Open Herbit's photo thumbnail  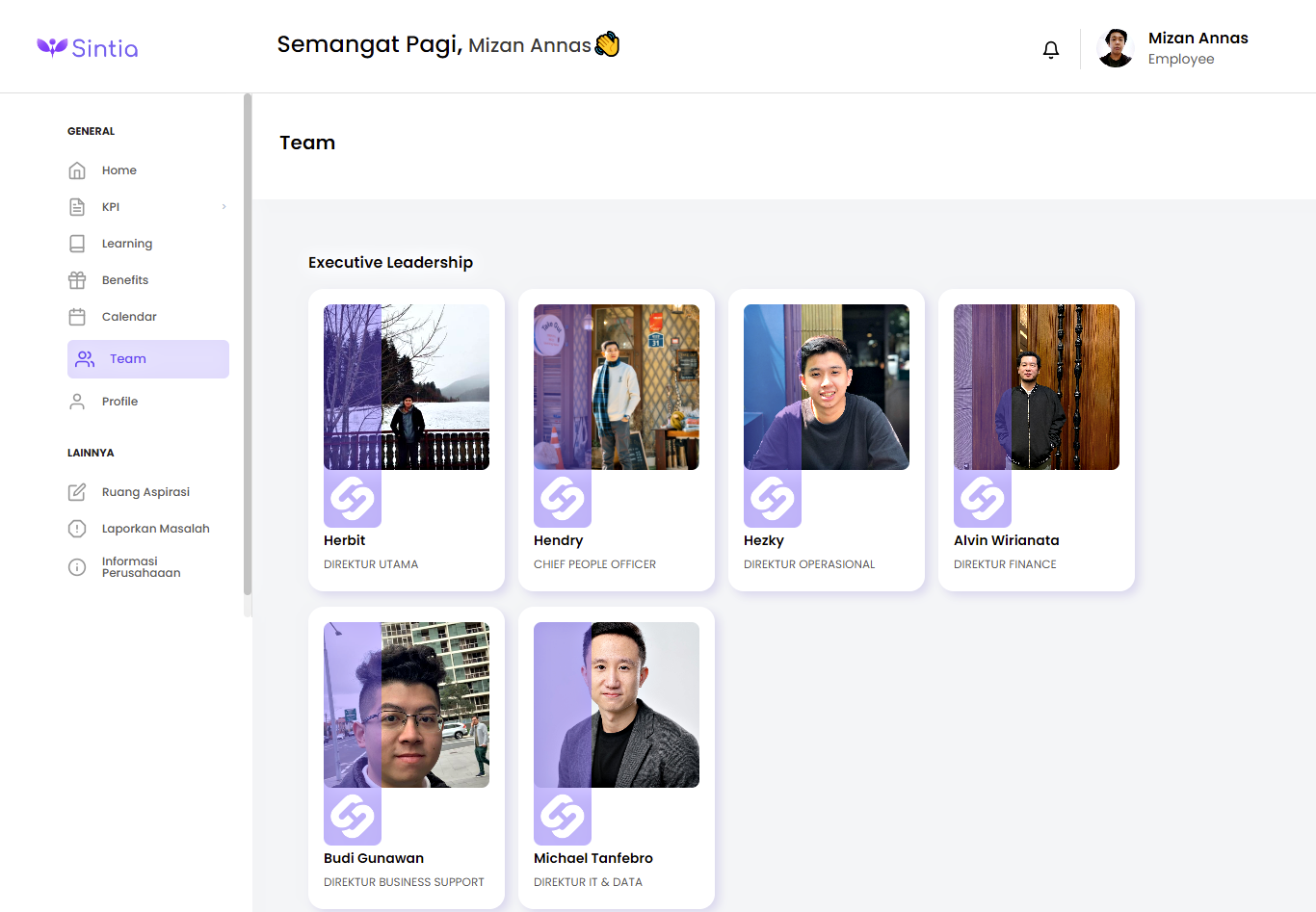407,387
